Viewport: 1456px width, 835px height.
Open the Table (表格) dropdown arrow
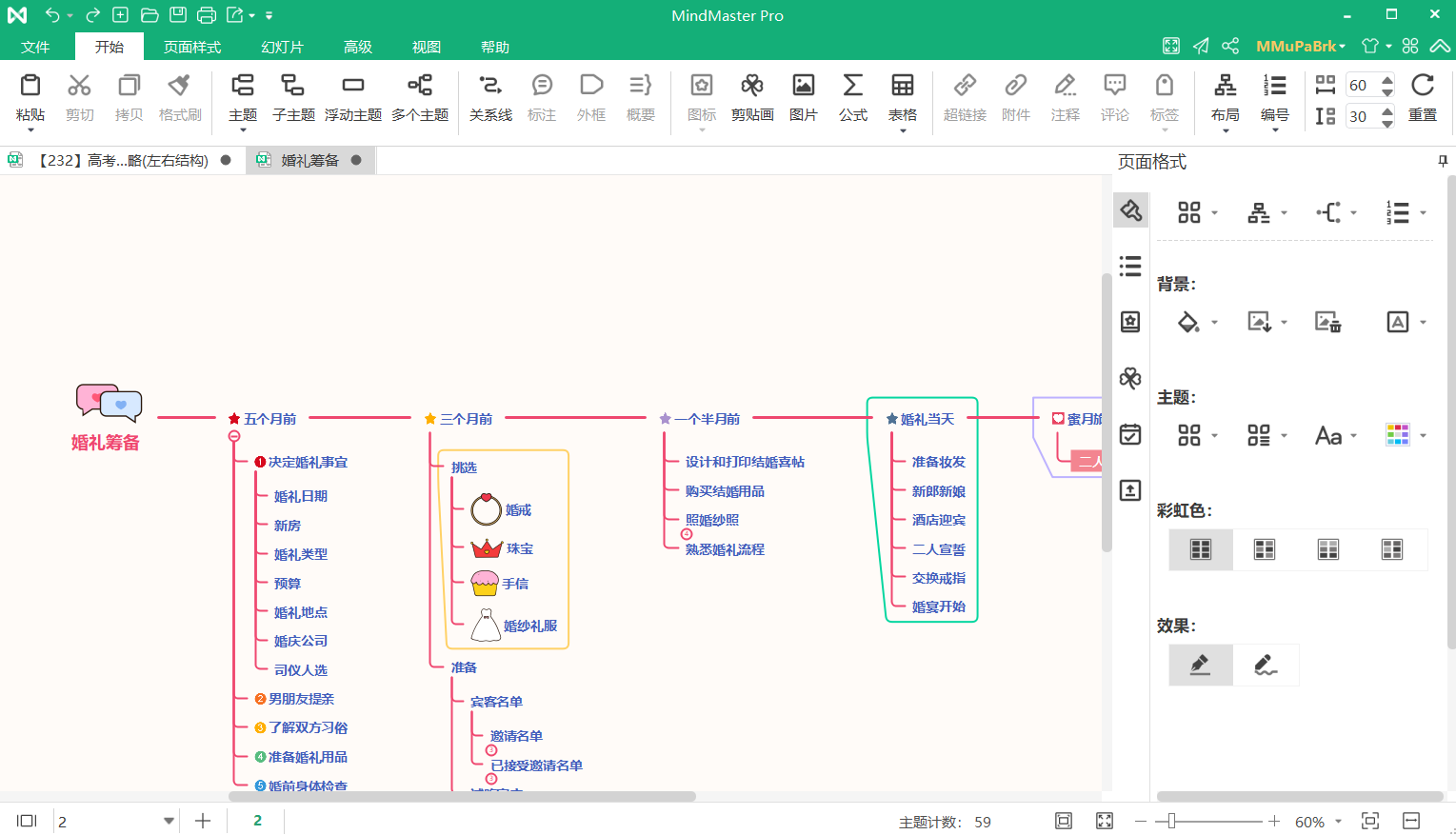click(903, 130)
